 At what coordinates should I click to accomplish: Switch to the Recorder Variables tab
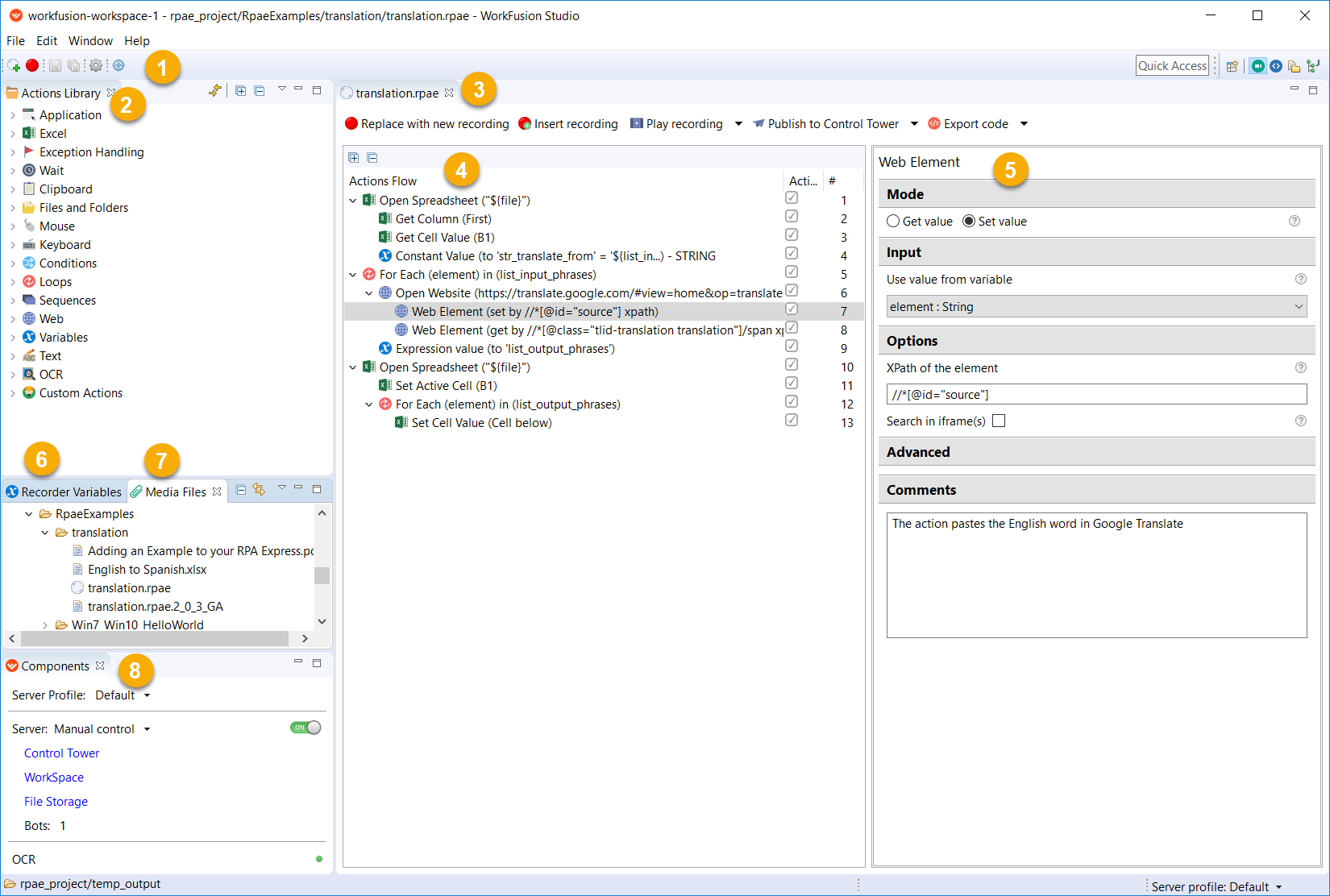click(x=64, y=492)
